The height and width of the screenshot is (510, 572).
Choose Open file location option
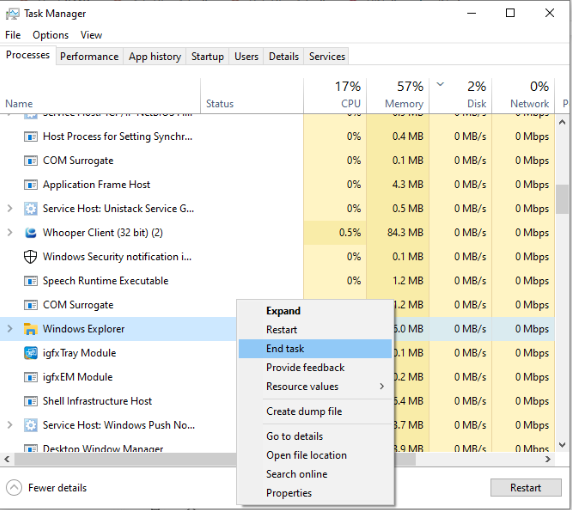(x=315, y=455)
